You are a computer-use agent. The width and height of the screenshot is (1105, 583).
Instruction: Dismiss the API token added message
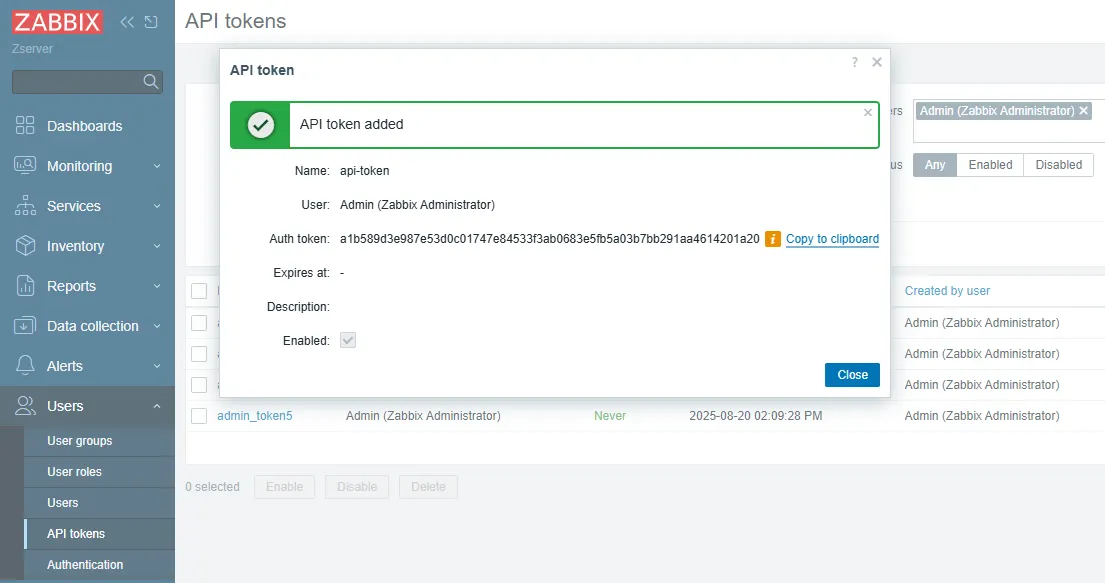pos(868,113)
